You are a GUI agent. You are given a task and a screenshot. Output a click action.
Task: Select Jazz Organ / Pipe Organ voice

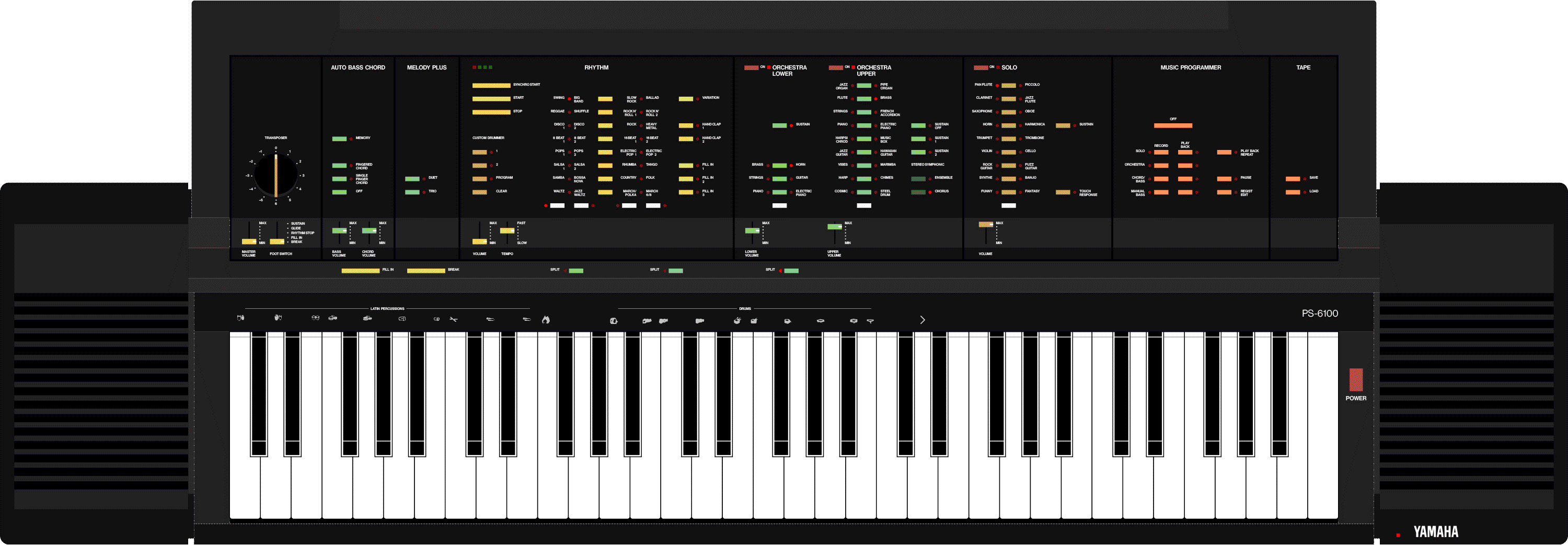864,86
